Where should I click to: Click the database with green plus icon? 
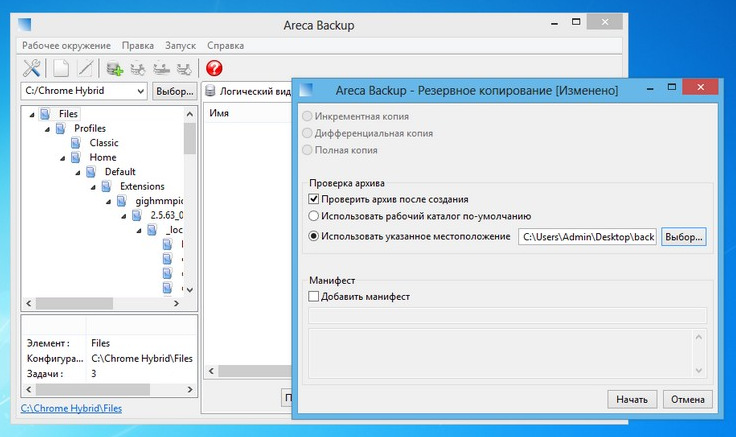point(114,68)
